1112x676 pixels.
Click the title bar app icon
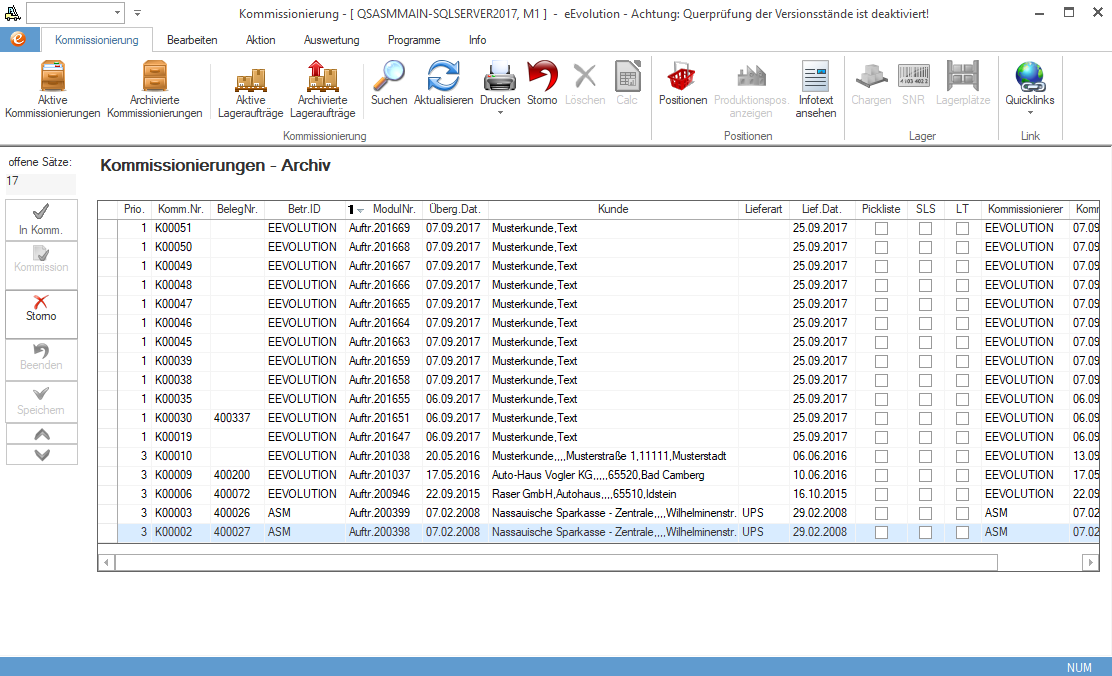(12, 13)
